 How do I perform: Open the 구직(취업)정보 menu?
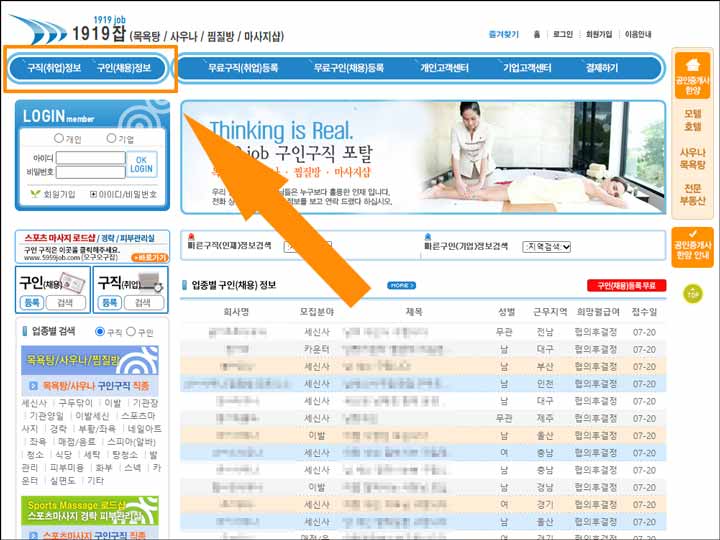pos(54,68)
